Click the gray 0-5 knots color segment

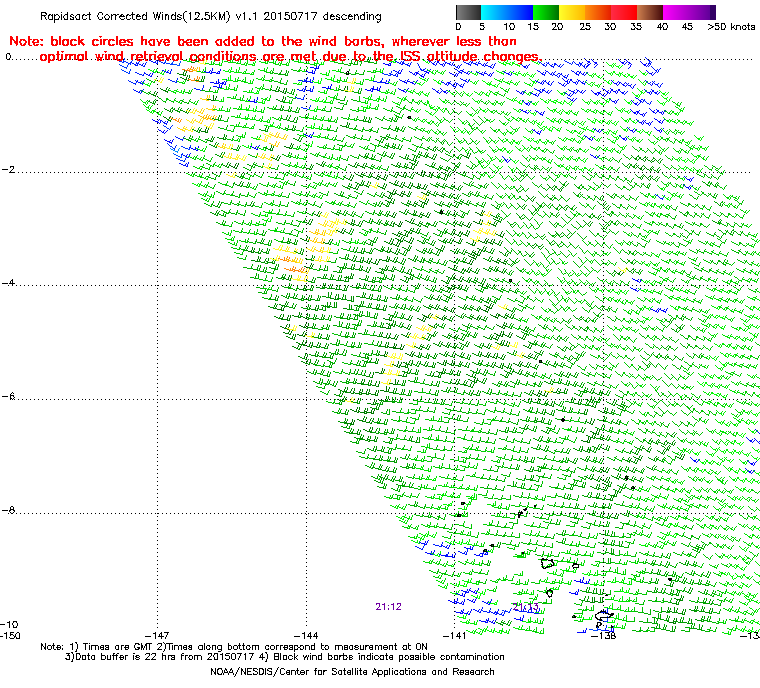click(x=468, y=12)
